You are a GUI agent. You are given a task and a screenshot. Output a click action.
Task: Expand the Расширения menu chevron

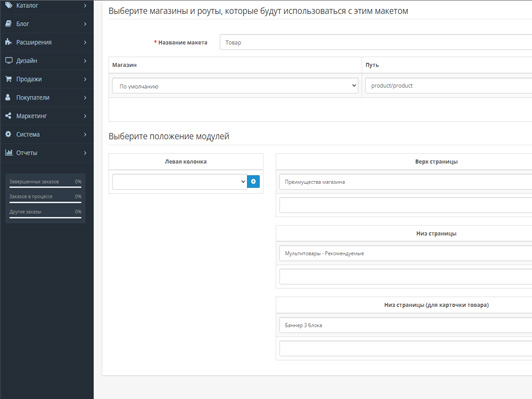[85, 42]
